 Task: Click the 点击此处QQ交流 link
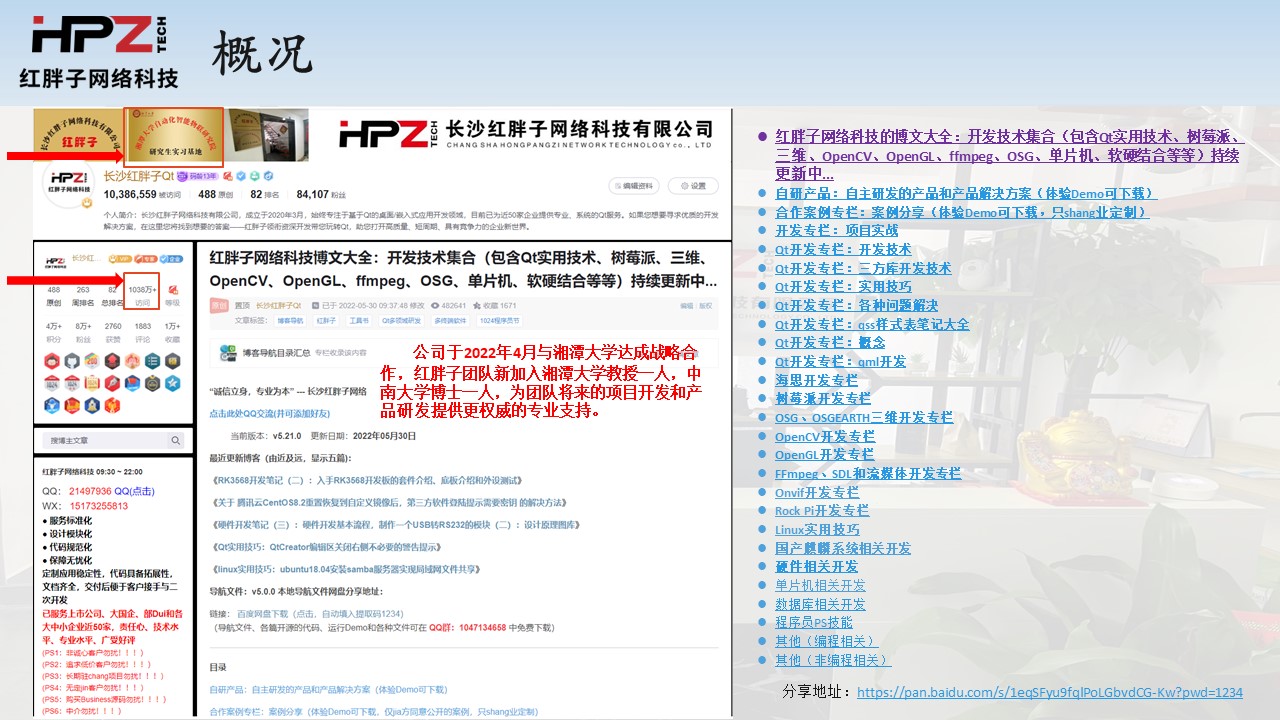[269, 412]
